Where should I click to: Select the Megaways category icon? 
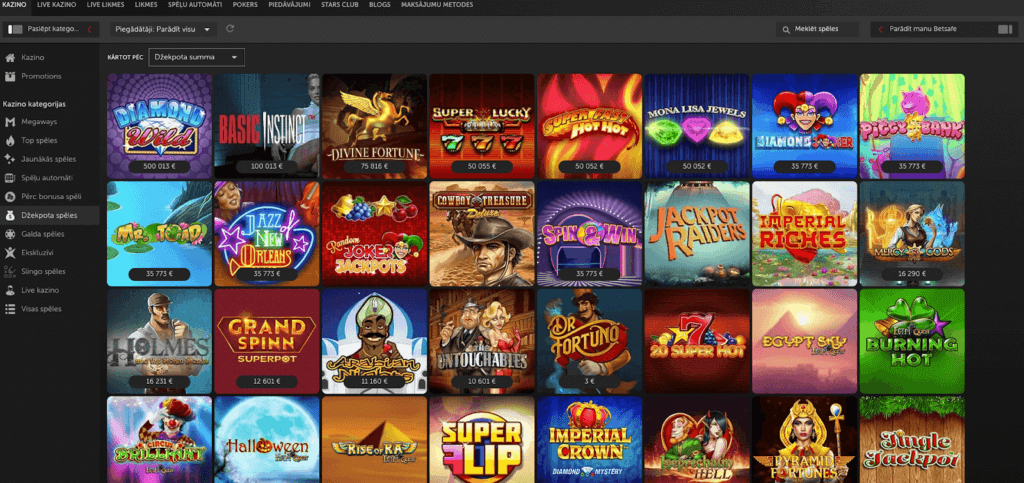click(10, 122)
